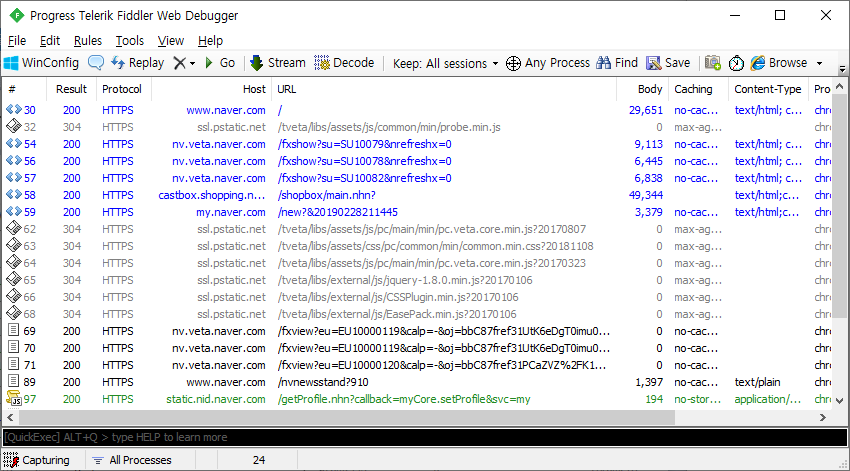Select session 32 cached icon
The height and width of the screenshot is (471, 850).
14,126
